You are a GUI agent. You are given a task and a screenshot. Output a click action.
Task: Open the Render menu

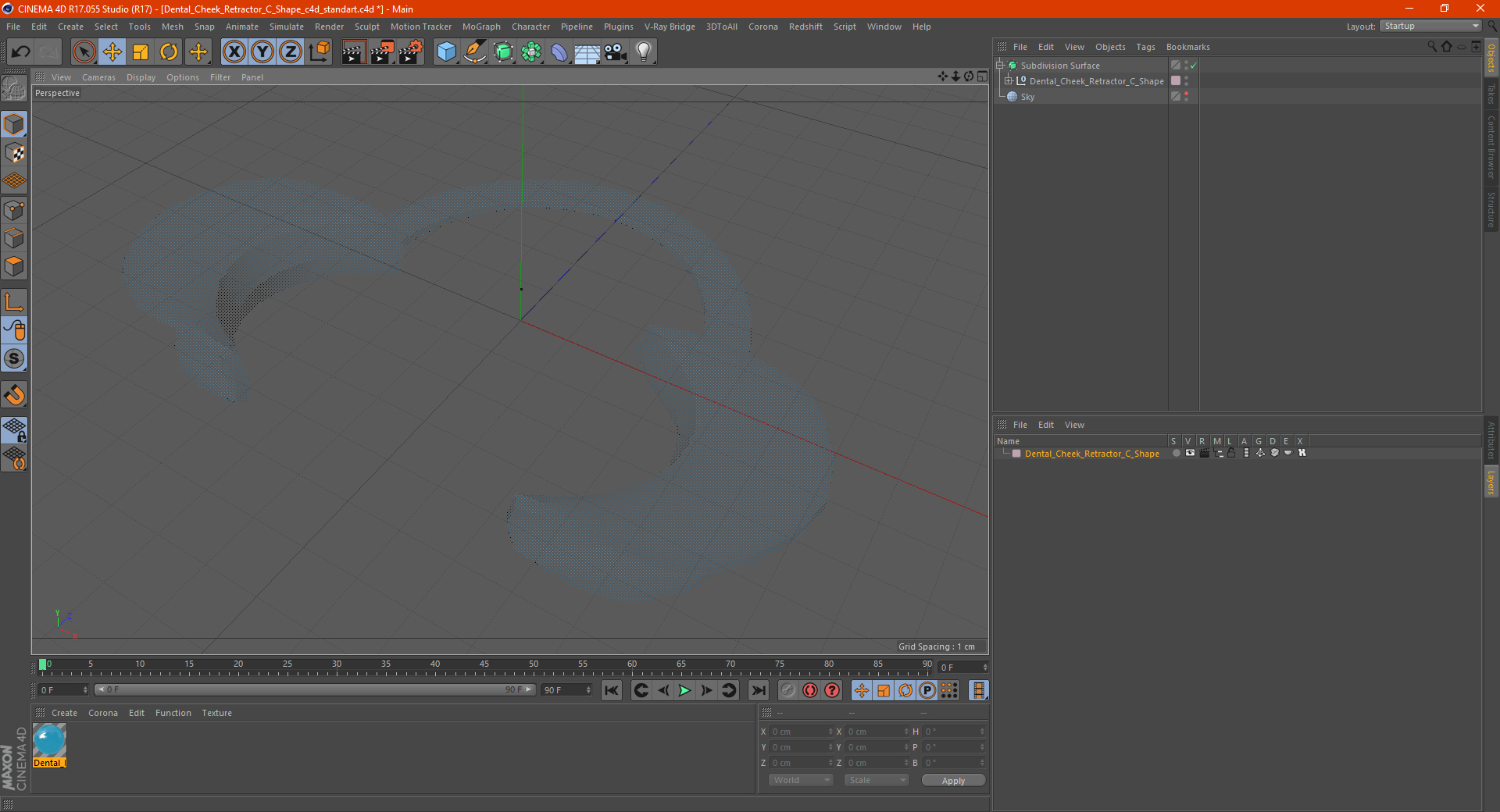pyautogui.click(x=329, y=27)
